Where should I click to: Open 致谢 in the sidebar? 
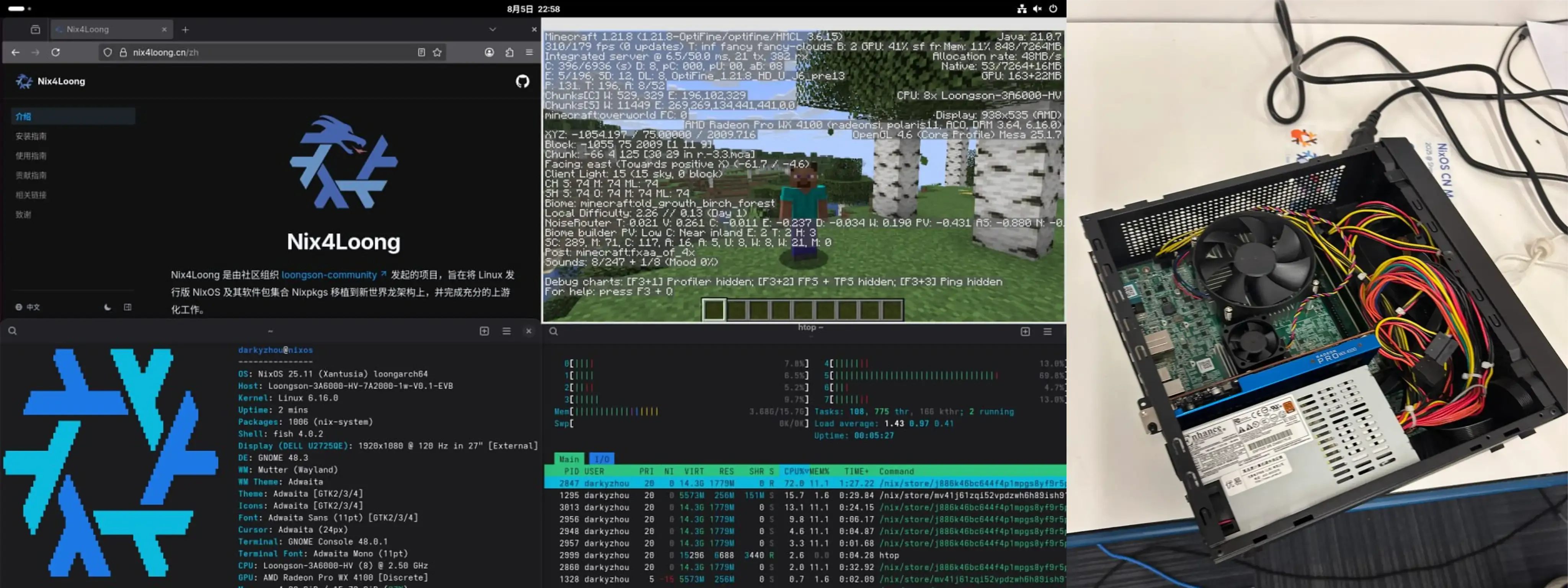click(x=23, y=214)
